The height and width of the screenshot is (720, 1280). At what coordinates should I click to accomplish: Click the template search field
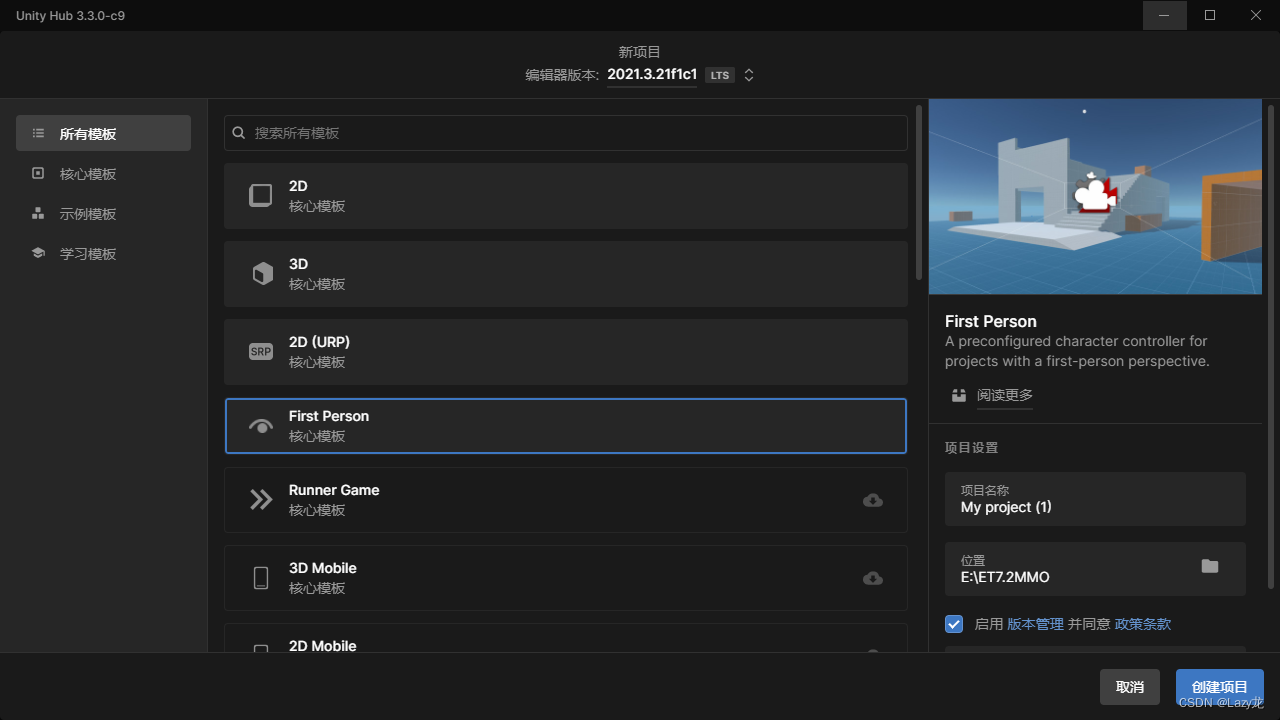click(566, 133)
